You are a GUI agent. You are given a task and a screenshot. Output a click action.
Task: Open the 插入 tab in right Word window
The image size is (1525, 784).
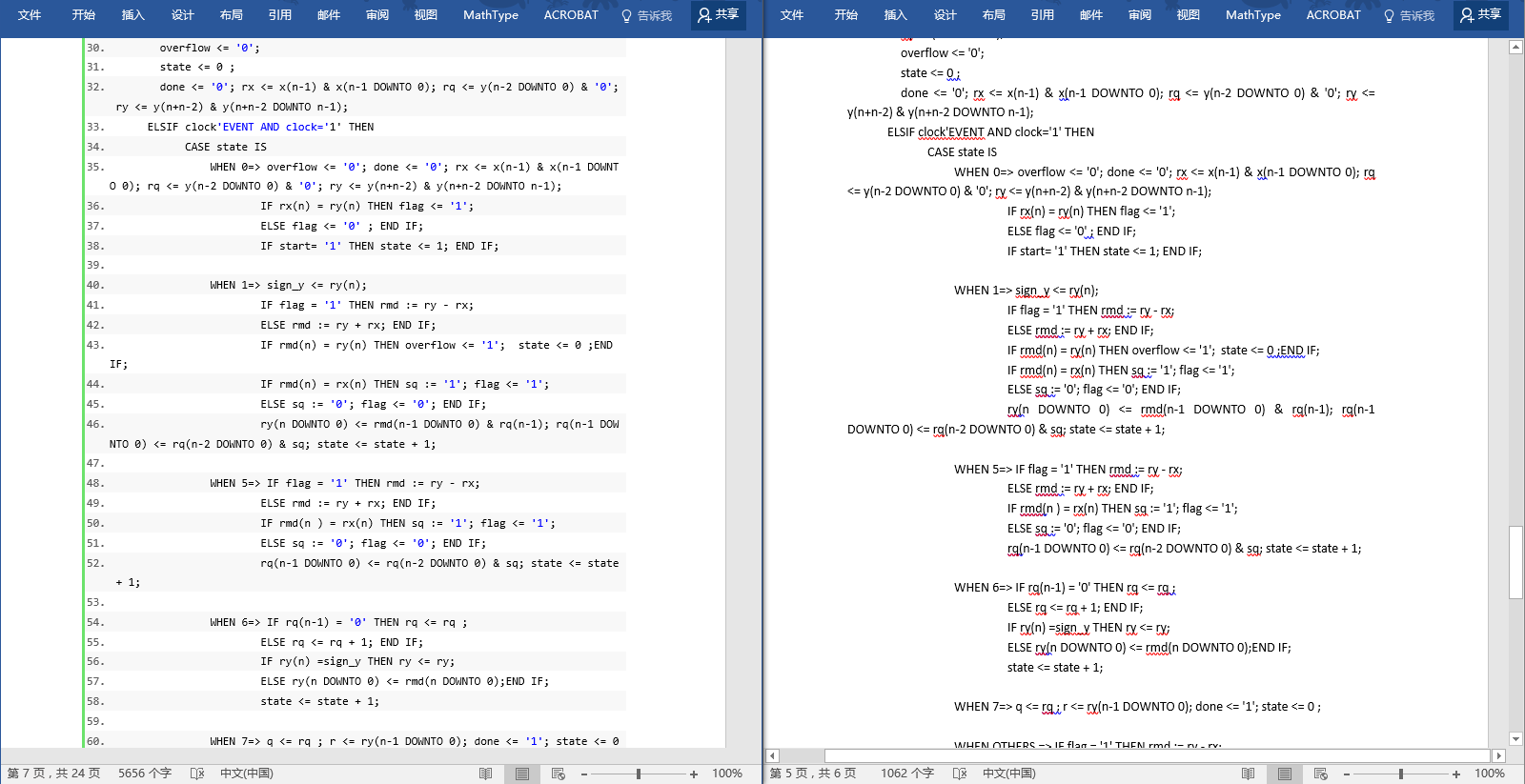pyautogui.click(x=895, y=15)
